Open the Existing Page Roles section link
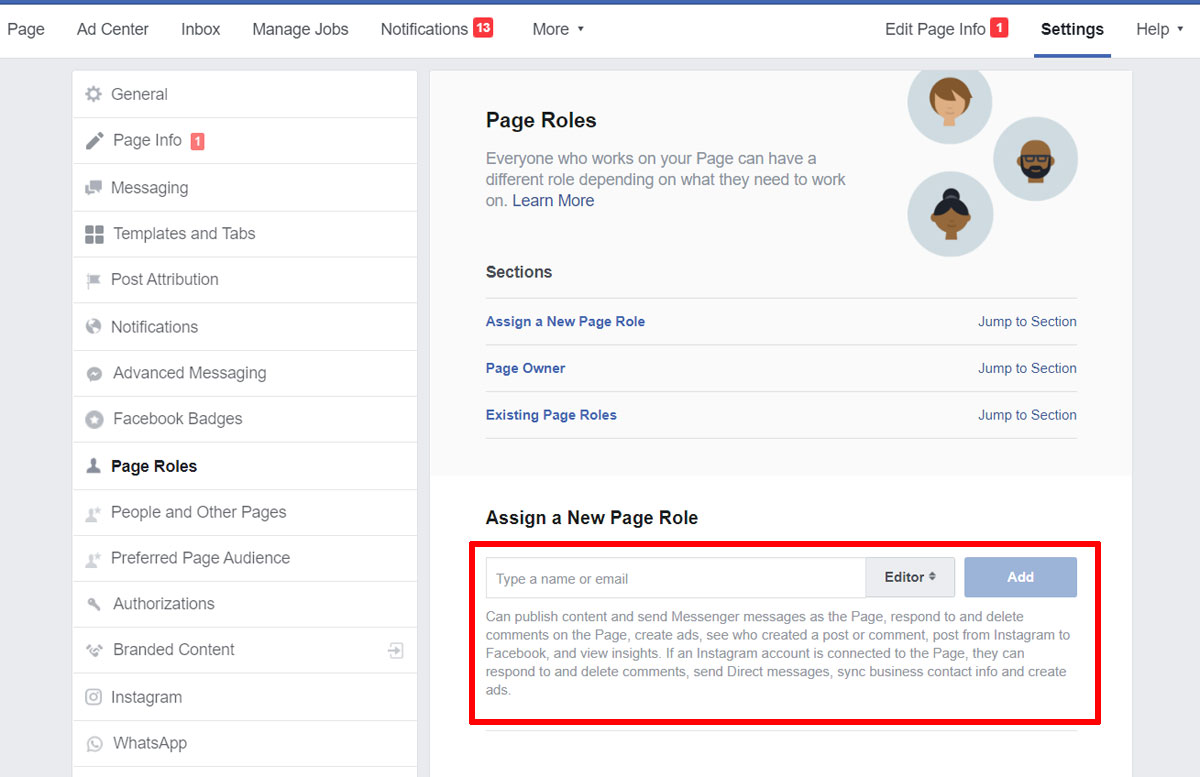 point(551,415)
